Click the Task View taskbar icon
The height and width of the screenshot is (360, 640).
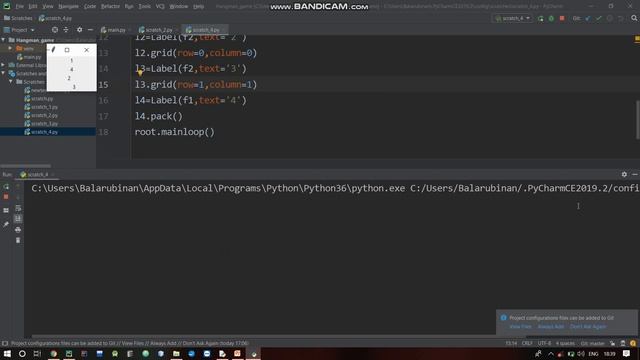37,353
